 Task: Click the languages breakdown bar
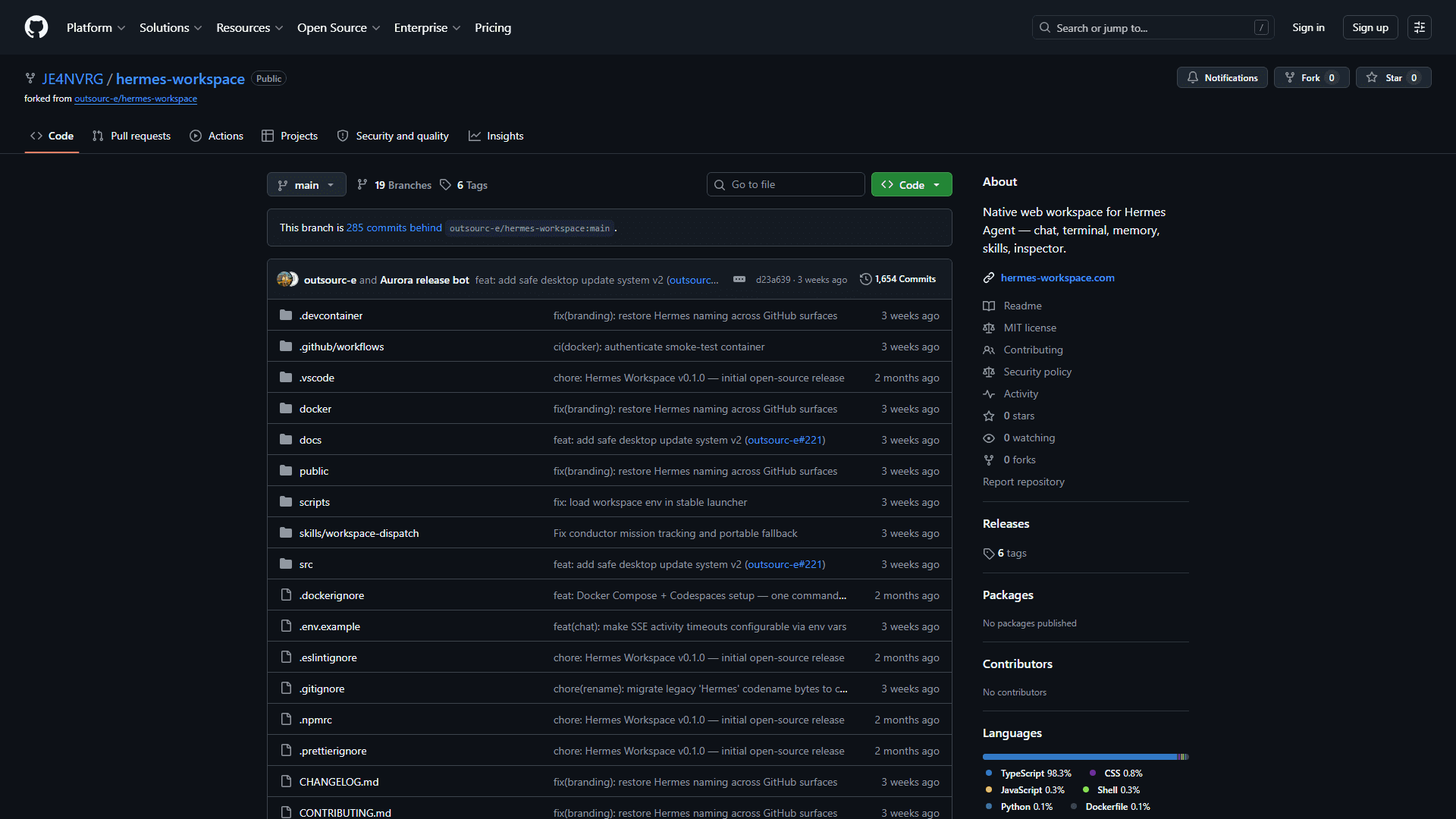coord(1085,757)
